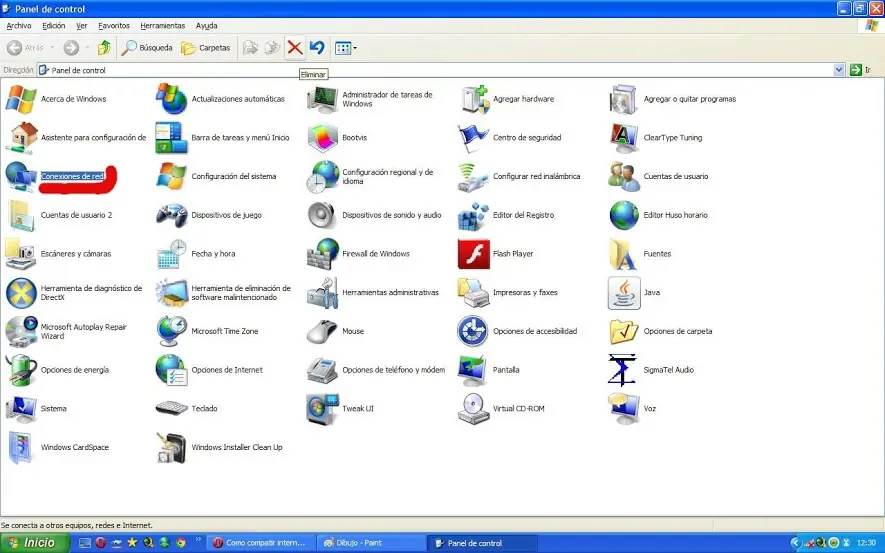This screenshot has width=885, height=553.
Task: Click the Búsqueda toolbar button
Action: pyautogui.click(x=147, y=48)
